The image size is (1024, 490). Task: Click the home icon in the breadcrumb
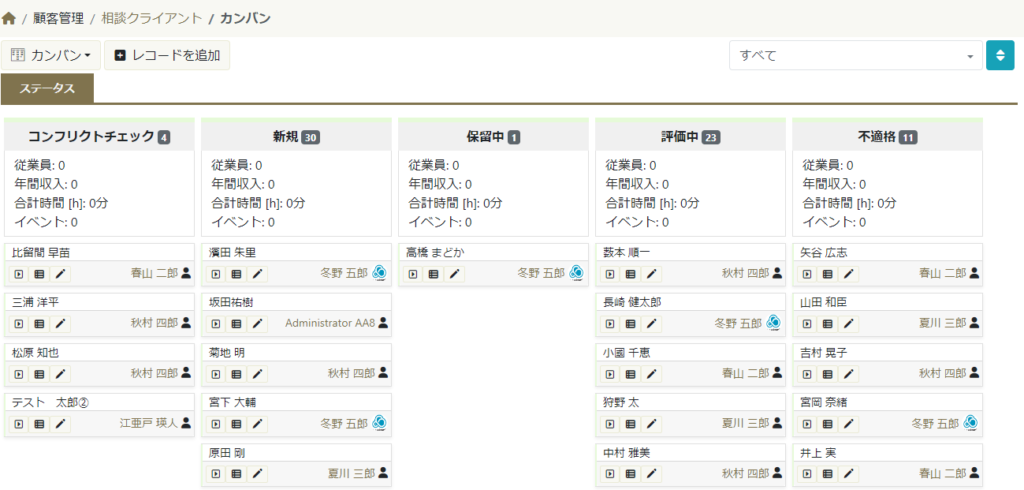(10, 18)
